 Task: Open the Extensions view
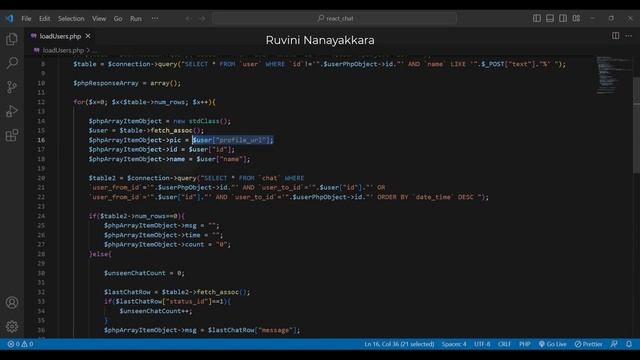(12, 135)
